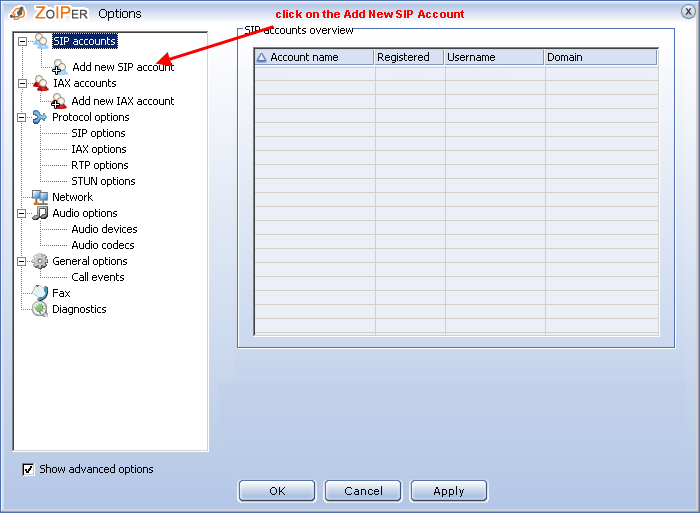This screenshot has width=700, height=513.
Task: Open STUN options page
Action: click(x=103, y=181)
